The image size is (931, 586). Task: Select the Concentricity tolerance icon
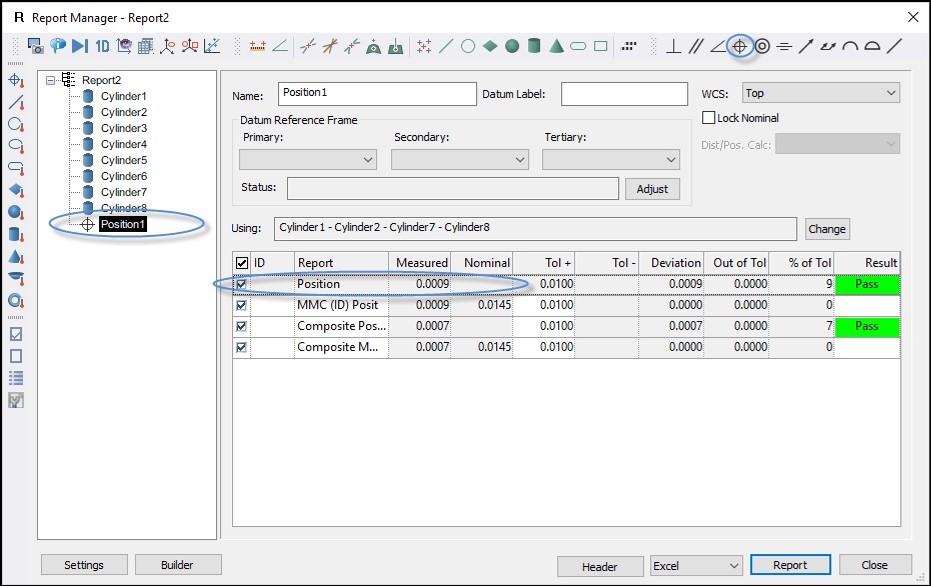[762, 46]
